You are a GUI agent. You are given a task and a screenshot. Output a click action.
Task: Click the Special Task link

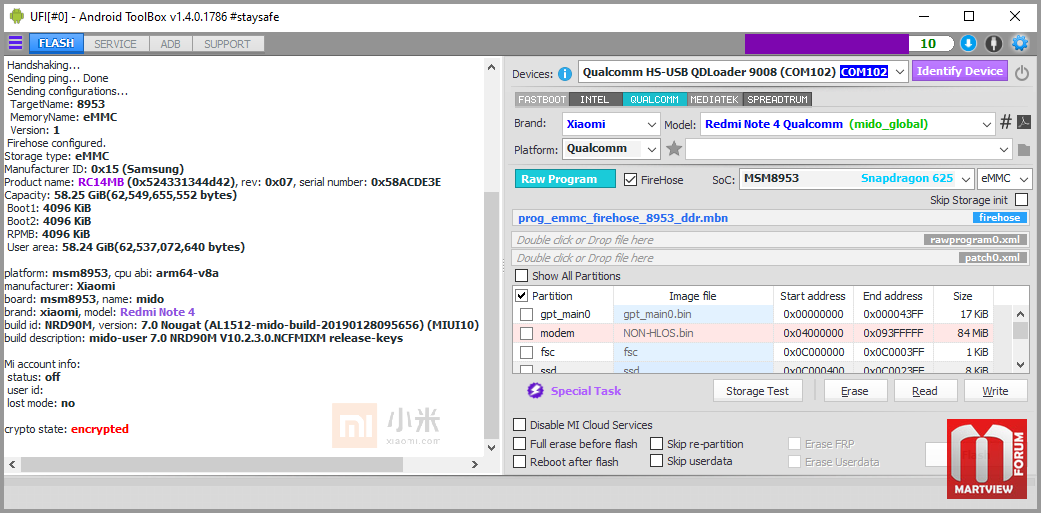(x=586, y=391)
